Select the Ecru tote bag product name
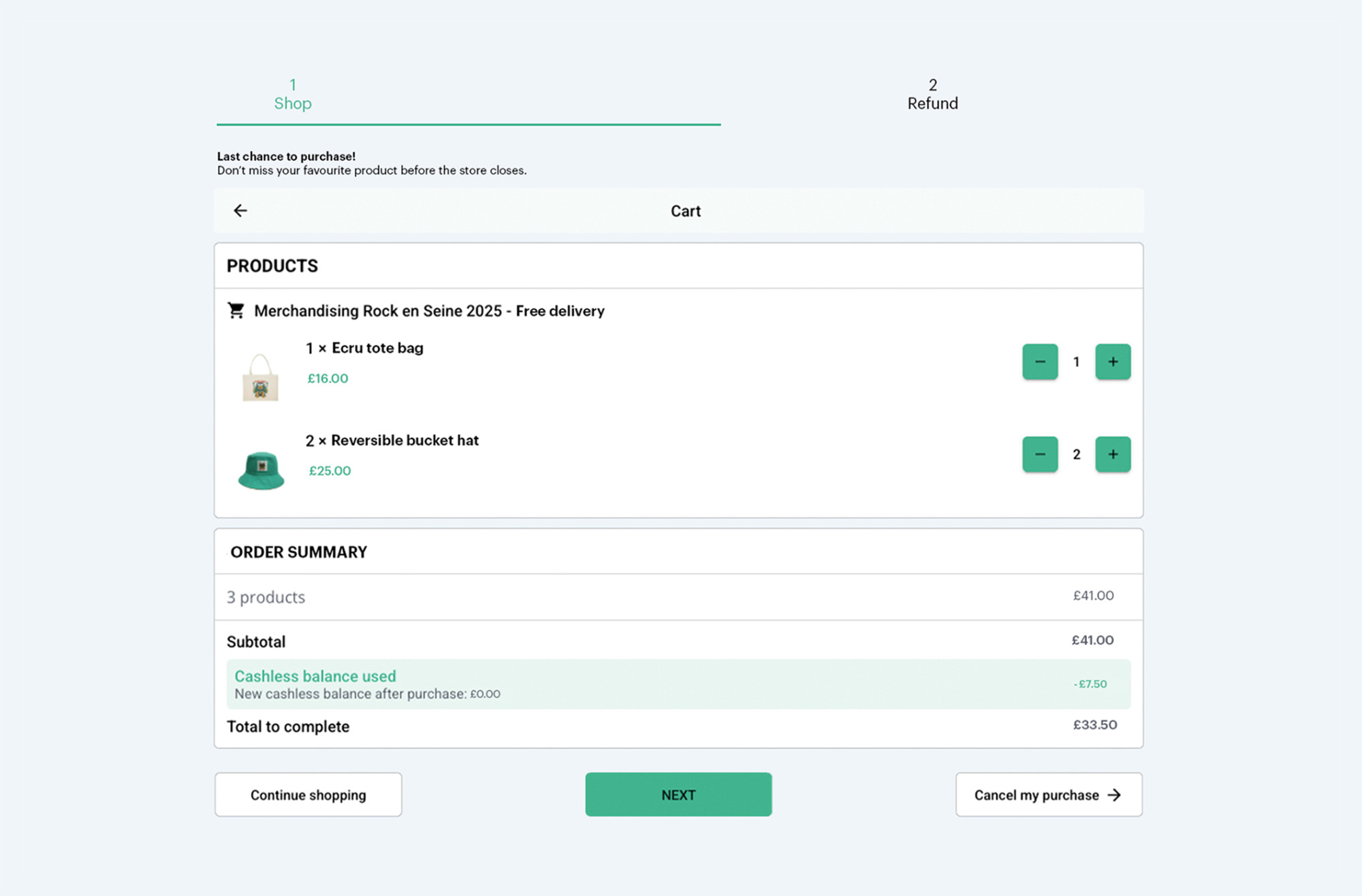The width and height of the screenshot is (1362, 896). click(x=377, y=348)
